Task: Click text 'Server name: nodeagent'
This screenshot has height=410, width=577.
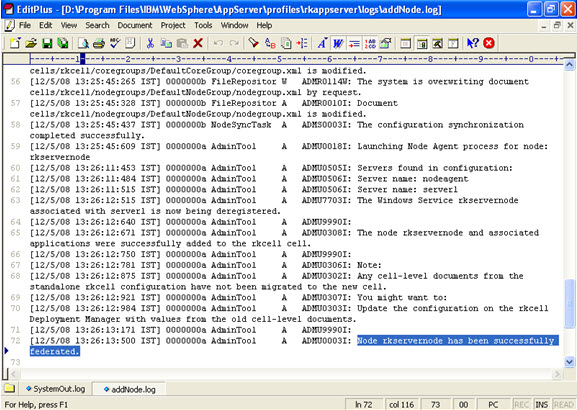Action: (x=413, y=179)
